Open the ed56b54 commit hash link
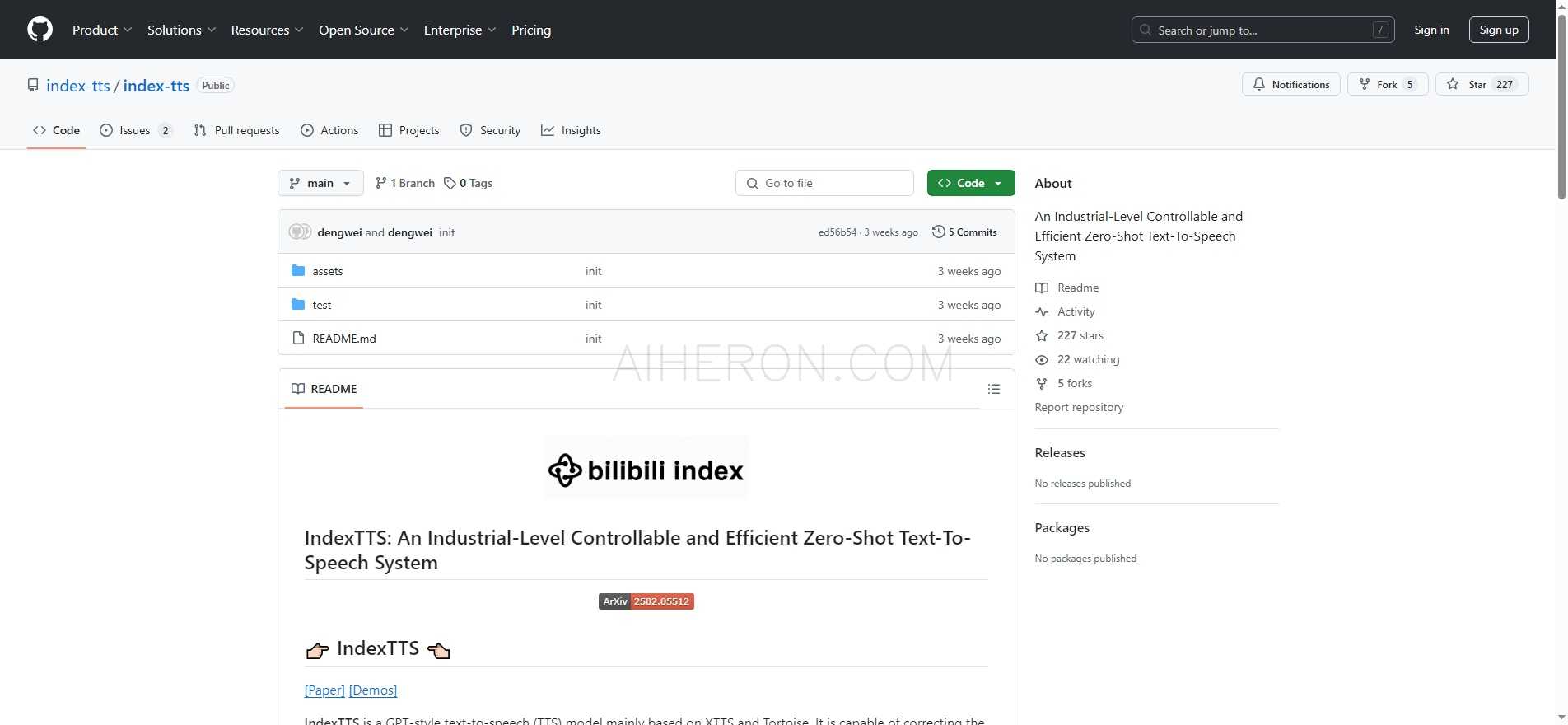 838,232
